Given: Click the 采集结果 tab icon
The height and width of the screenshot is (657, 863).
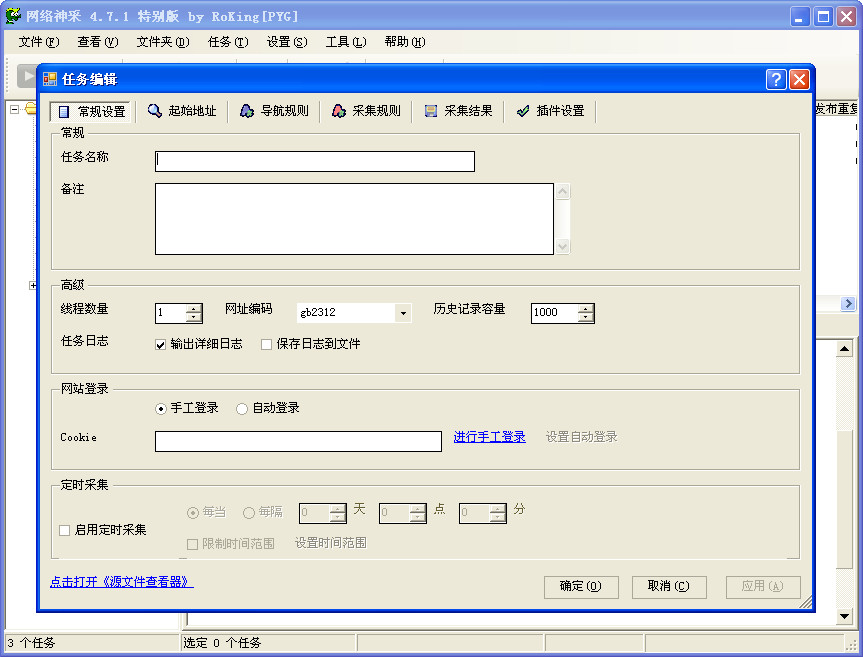Looking at the screenshot, I should pyautogui.click(x=432, y=112).
